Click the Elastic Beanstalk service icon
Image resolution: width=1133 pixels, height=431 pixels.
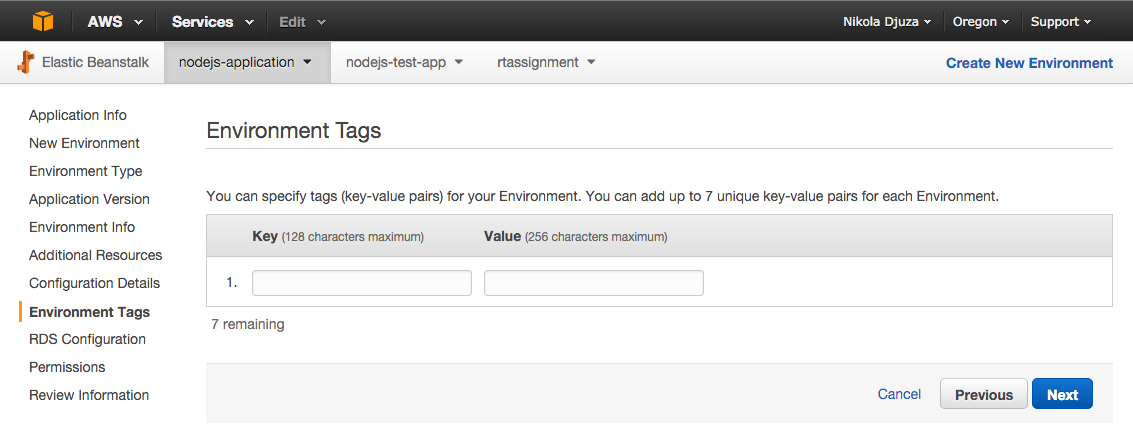26,62
